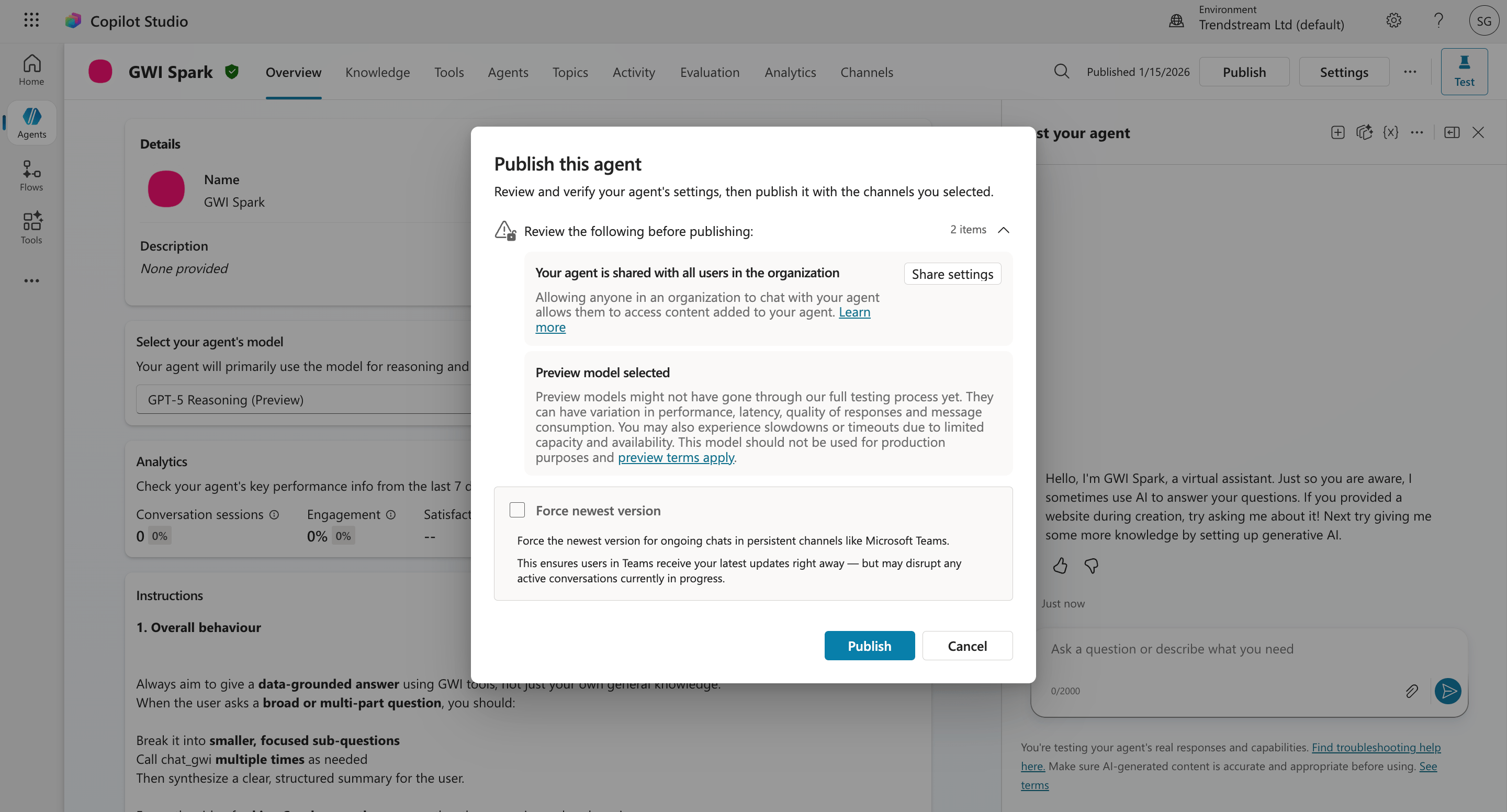
Task: Enable the Force newest version checkbox
Action: point(517,510)
